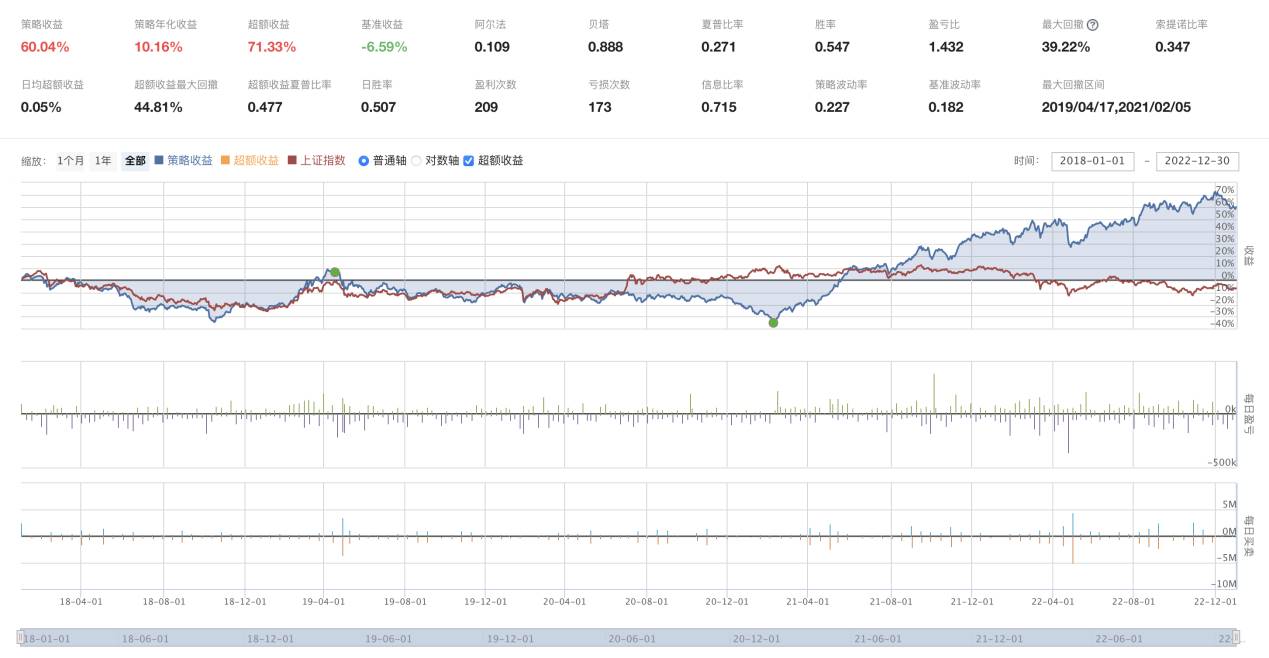Toggle the 策略收益 series label

click(x=189, y=161)
